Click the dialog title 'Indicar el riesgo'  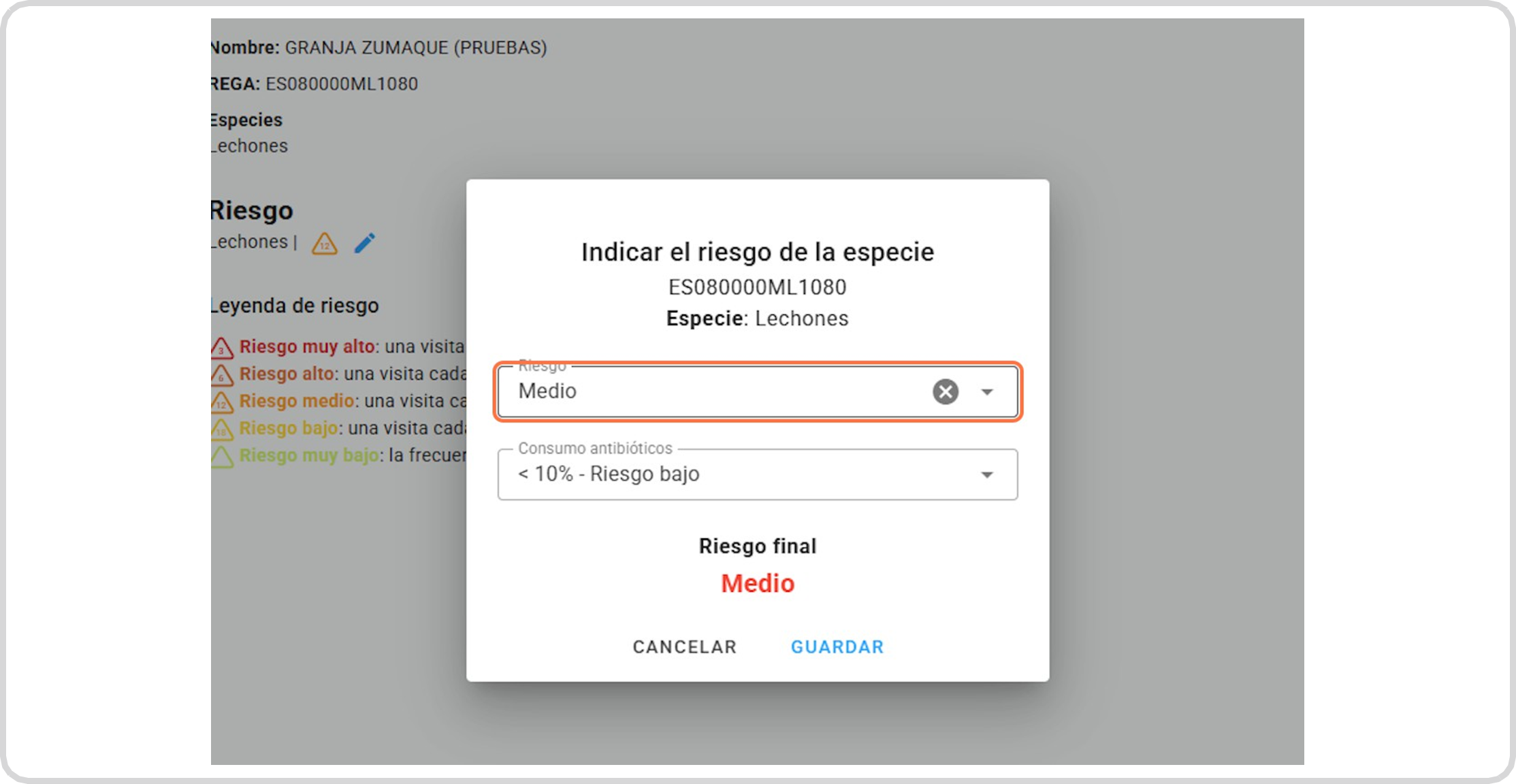(x=757, y=252)
